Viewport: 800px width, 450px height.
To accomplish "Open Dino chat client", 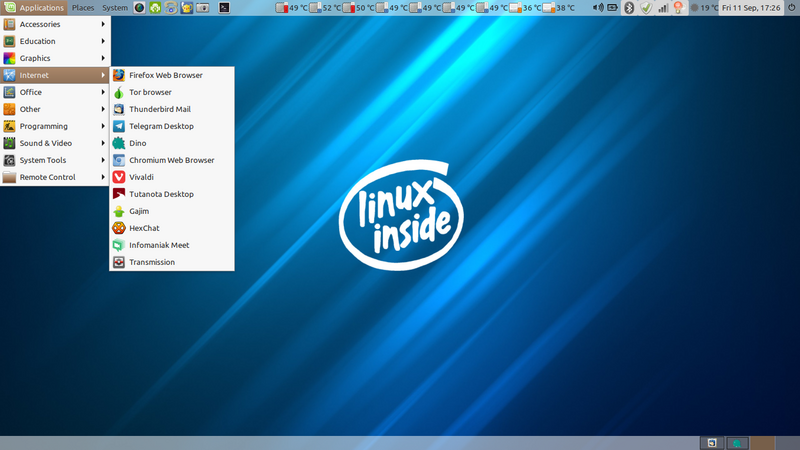I will (x=172, y=143).
